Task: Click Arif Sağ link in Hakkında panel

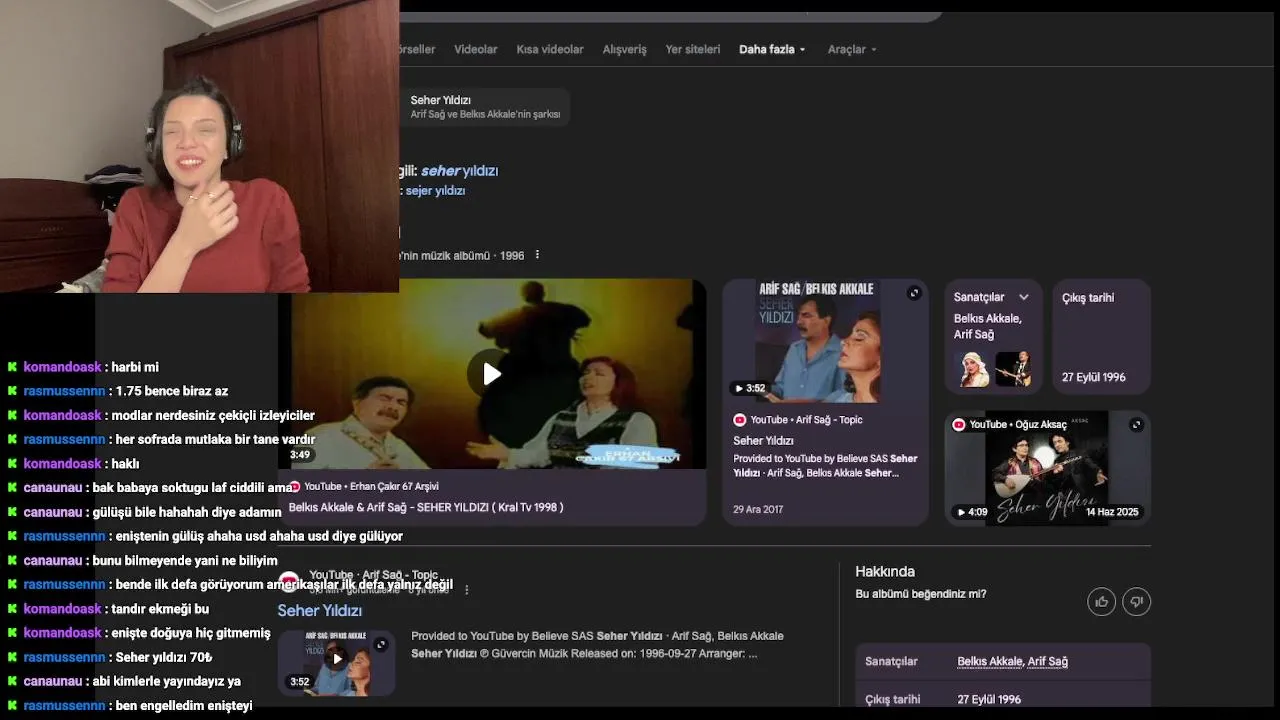Action: tap(1048, 661)
